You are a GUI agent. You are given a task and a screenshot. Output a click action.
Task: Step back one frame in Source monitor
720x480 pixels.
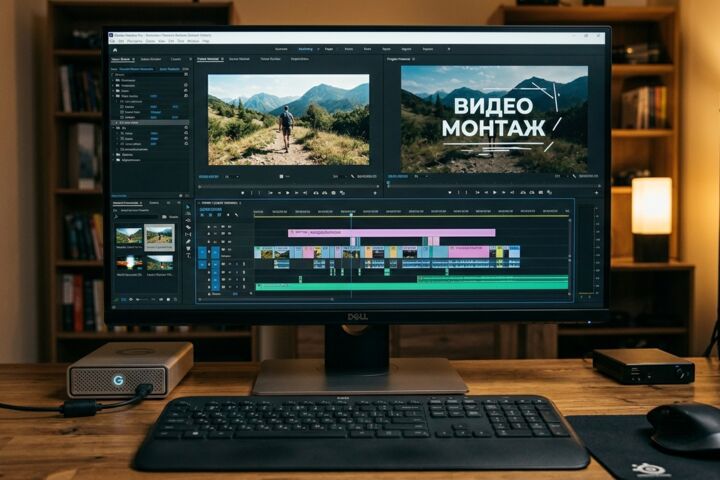pyautogui.click(x=279, y=193)
